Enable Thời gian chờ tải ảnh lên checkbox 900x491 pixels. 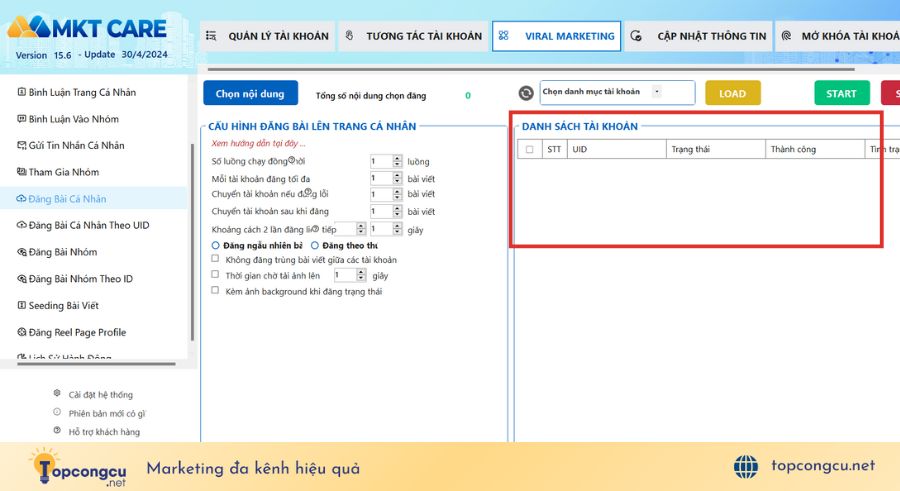(x=215, y=275)
